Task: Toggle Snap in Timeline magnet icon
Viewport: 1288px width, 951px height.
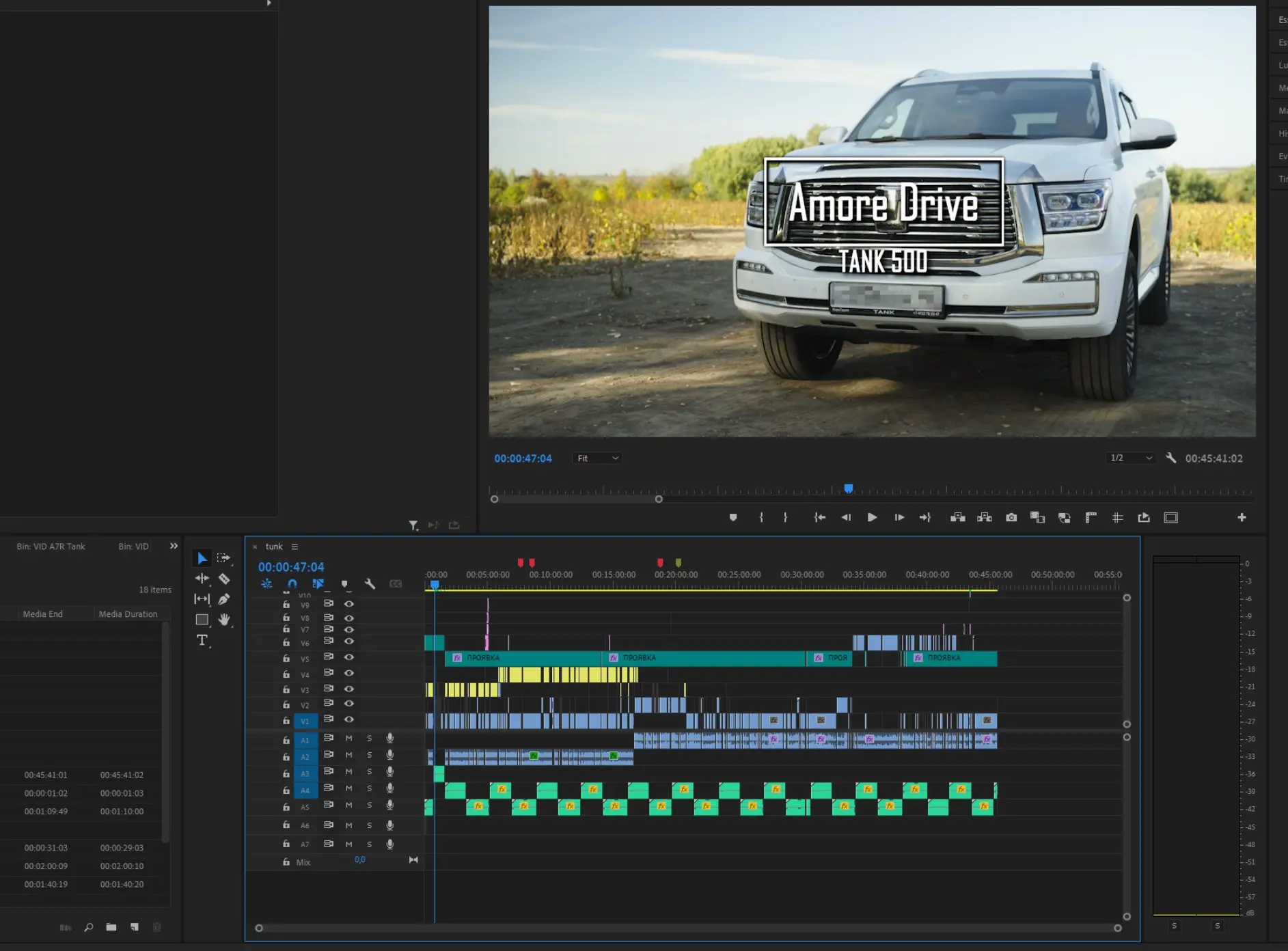Action: pos(292,583)
